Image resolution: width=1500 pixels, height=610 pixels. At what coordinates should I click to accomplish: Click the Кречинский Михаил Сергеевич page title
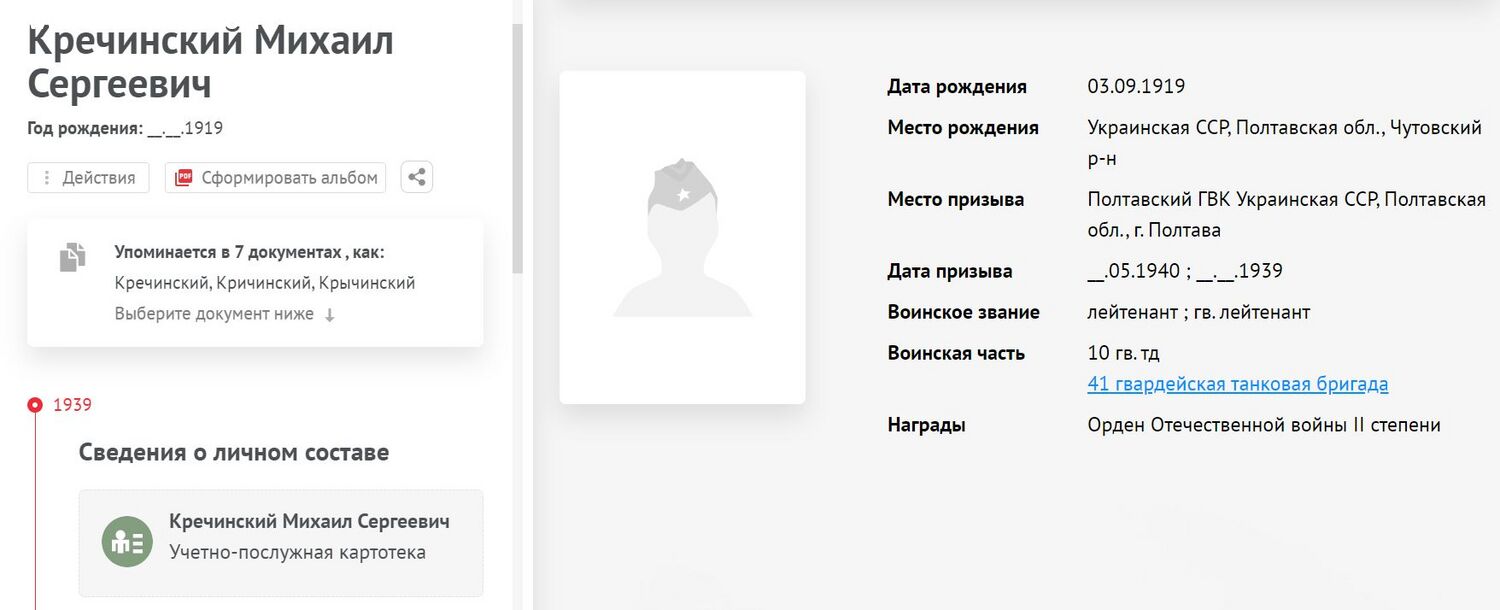tap(210, 62)
